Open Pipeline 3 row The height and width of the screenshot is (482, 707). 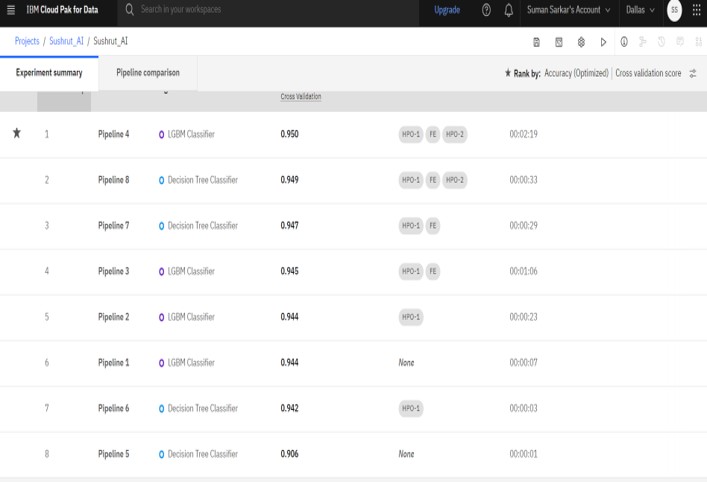[354, 271]
